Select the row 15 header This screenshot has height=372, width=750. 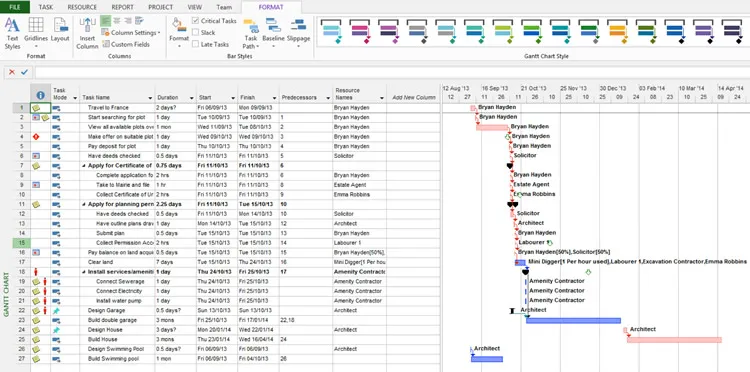[22, 243]
